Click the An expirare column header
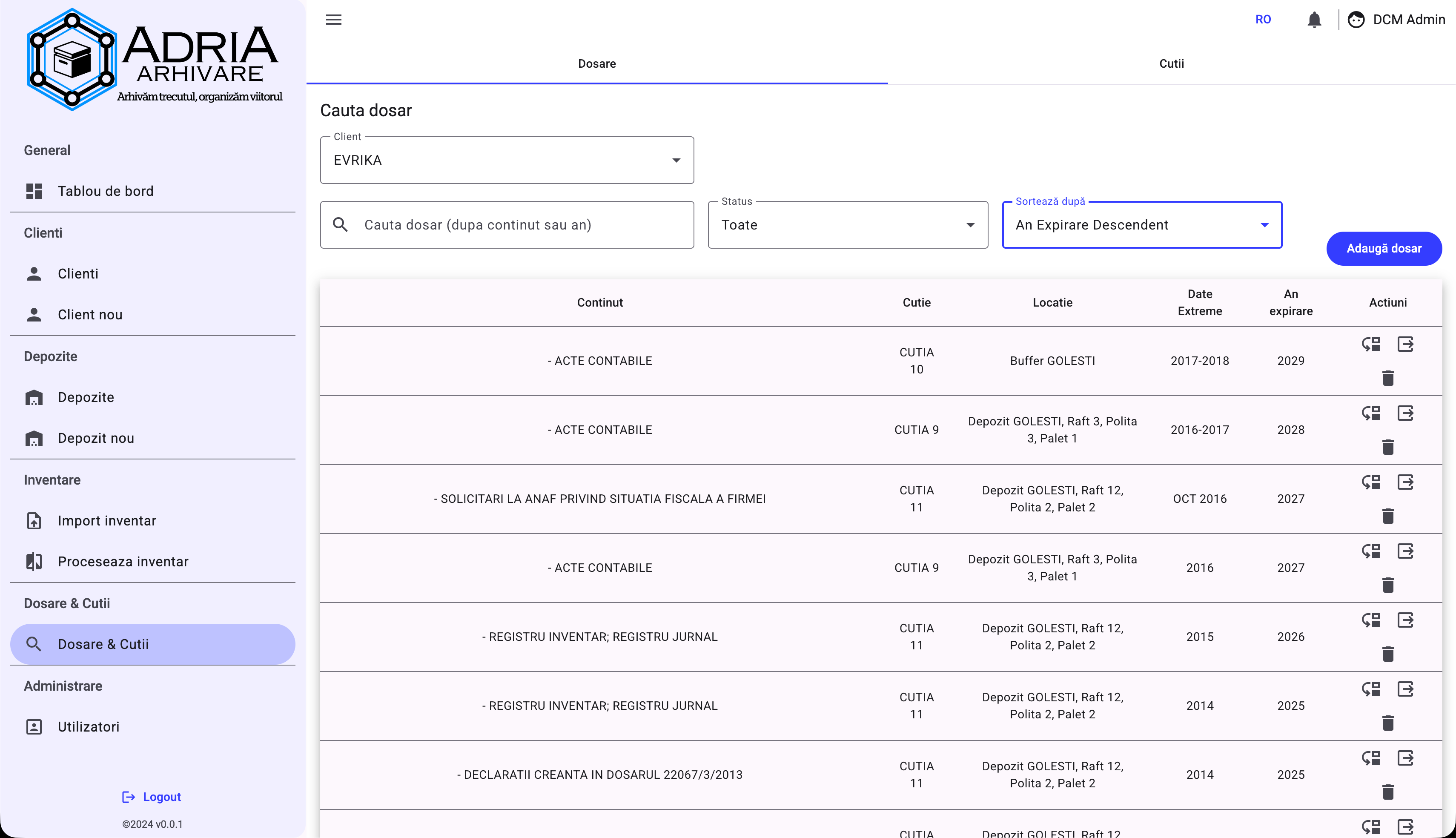 (x=1291, y=303)
